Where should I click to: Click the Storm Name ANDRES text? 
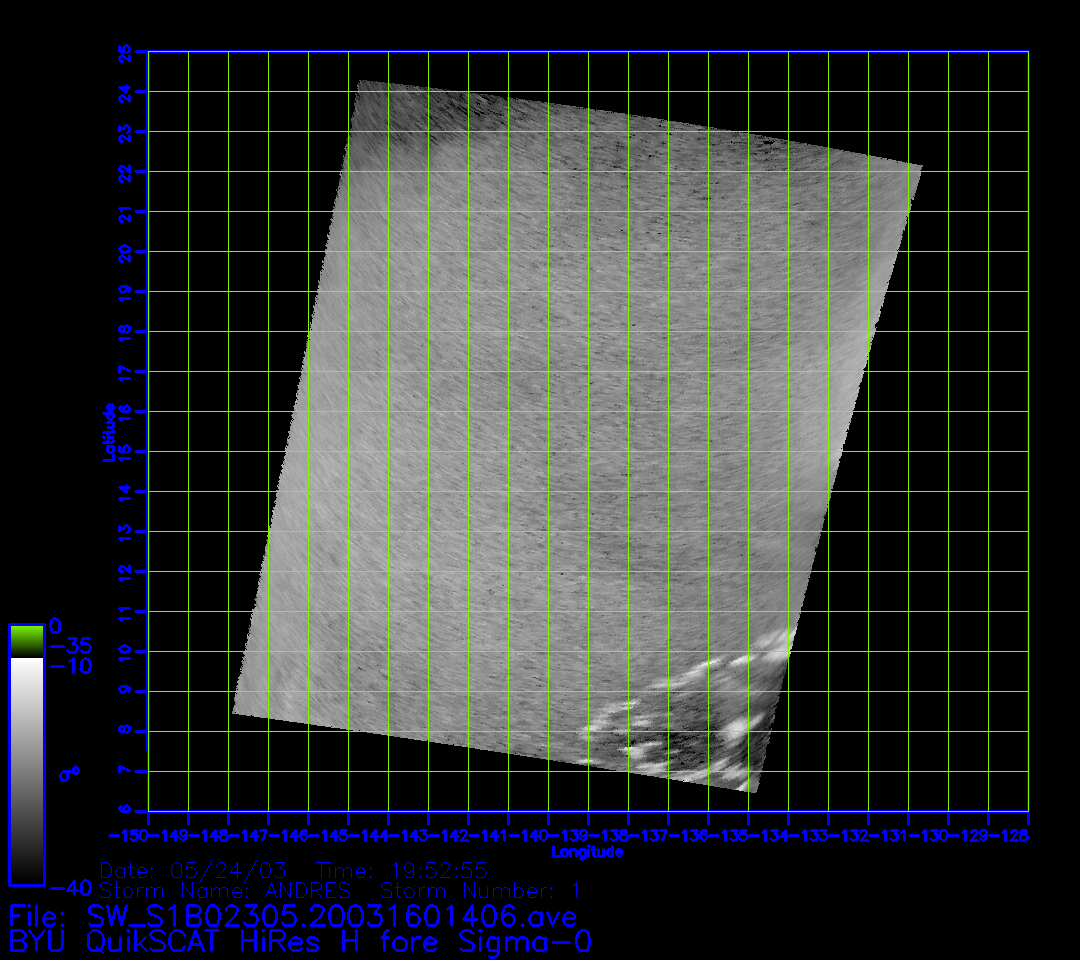(x=225, y=890)
